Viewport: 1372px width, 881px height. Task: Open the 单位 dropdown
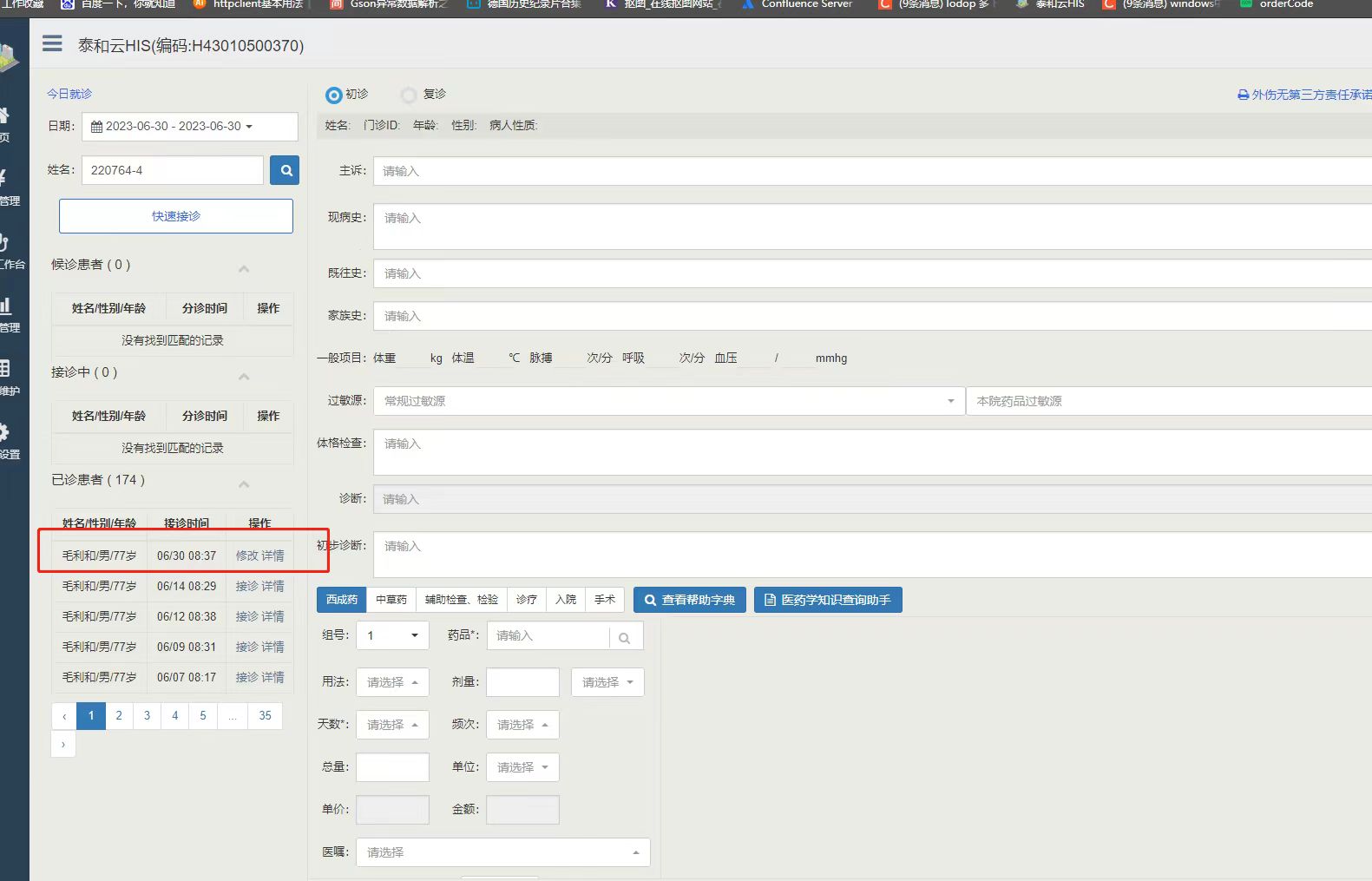522,767
